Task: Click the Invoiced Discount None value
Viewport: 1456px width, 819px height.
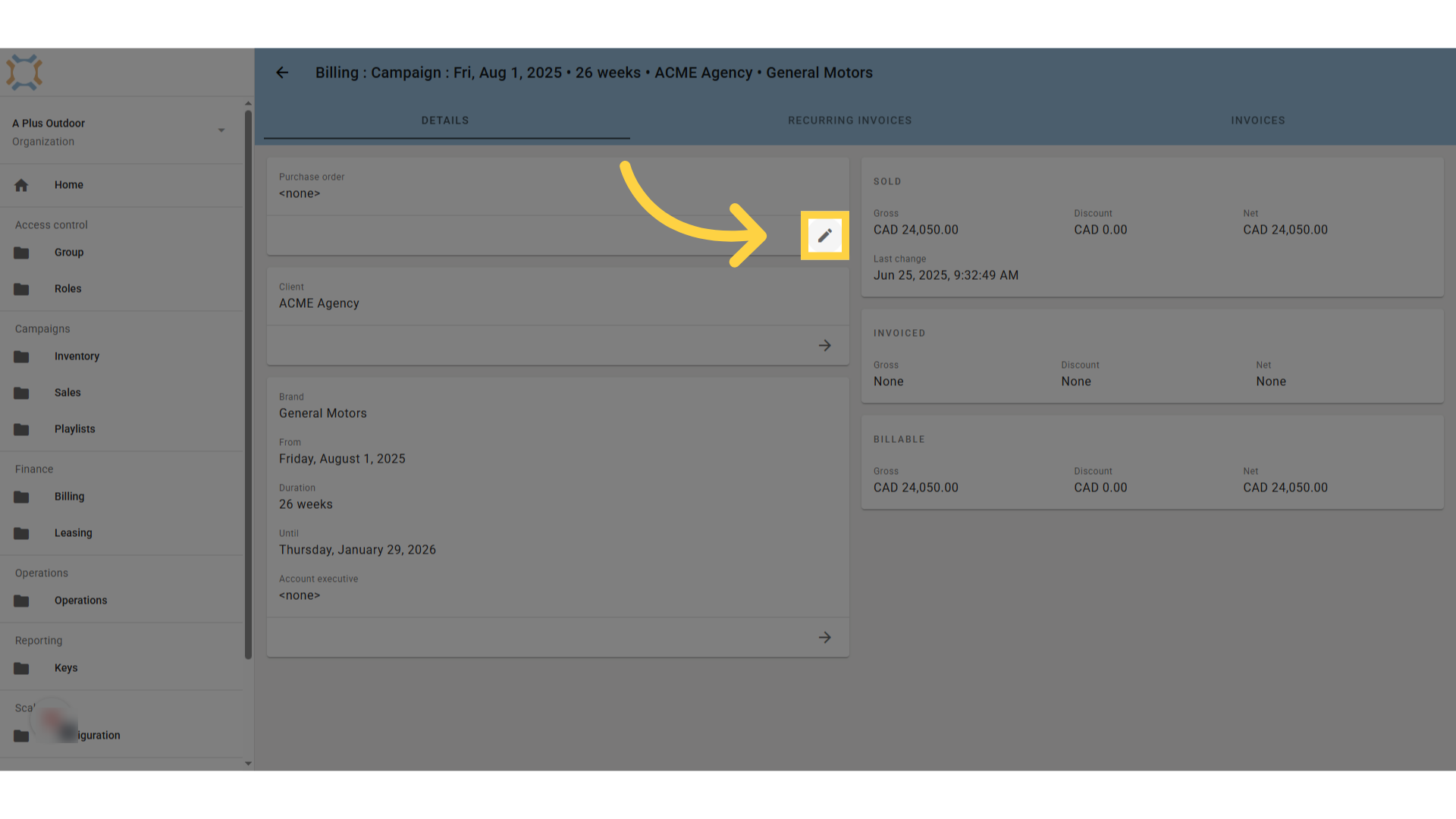Action: pos(1076,381)
